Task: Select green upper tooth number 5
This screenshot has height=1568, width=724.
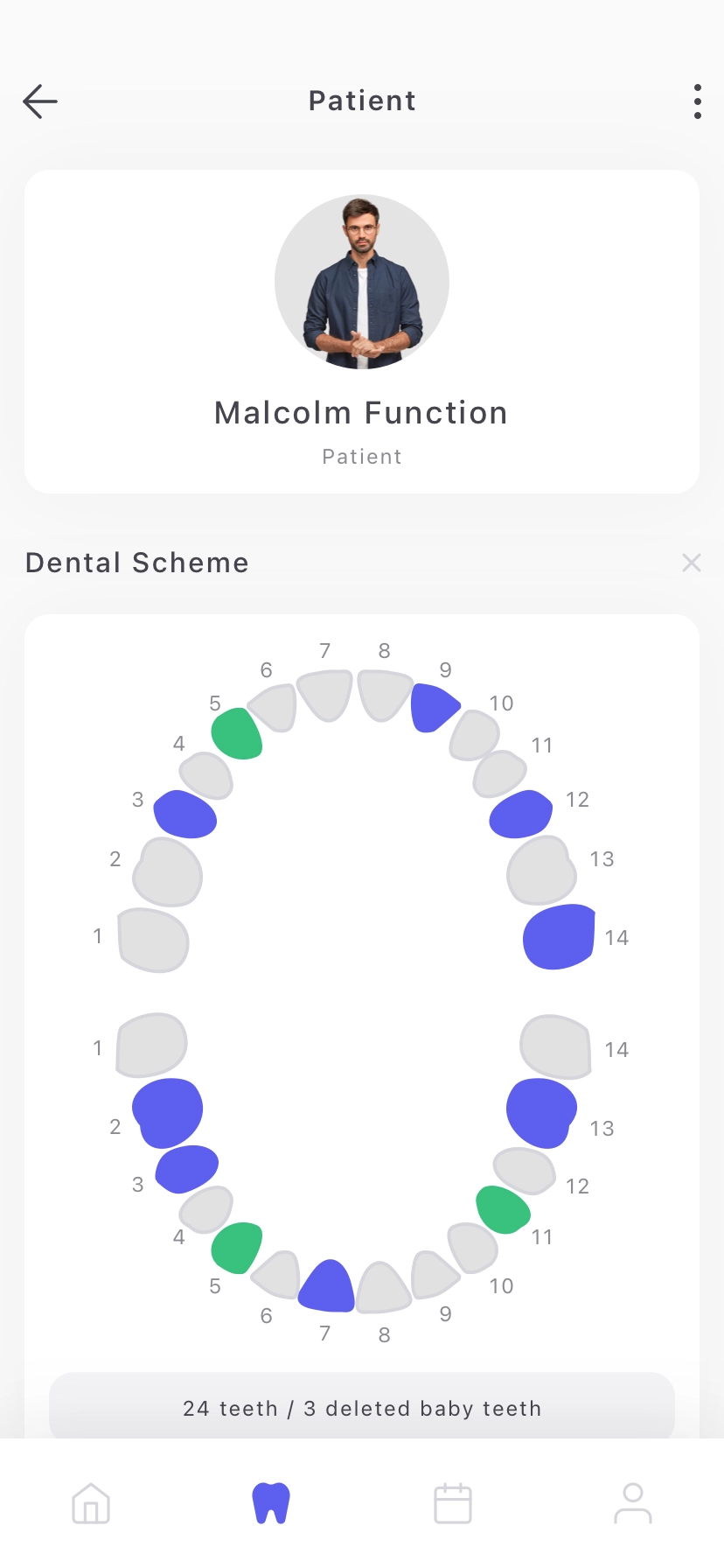Action: pyautogui.click(x=237, y=733)
